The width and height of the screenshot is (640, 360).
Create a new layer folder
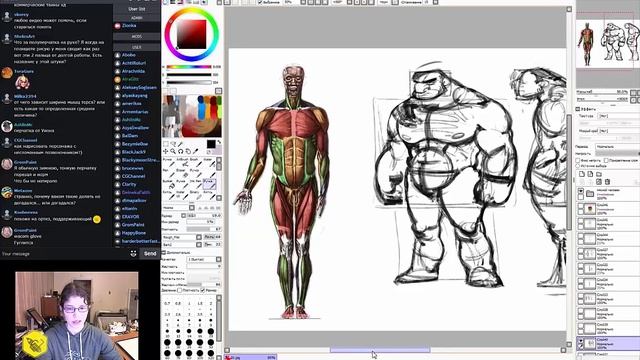pyautogui.click(x=599, y=174)
